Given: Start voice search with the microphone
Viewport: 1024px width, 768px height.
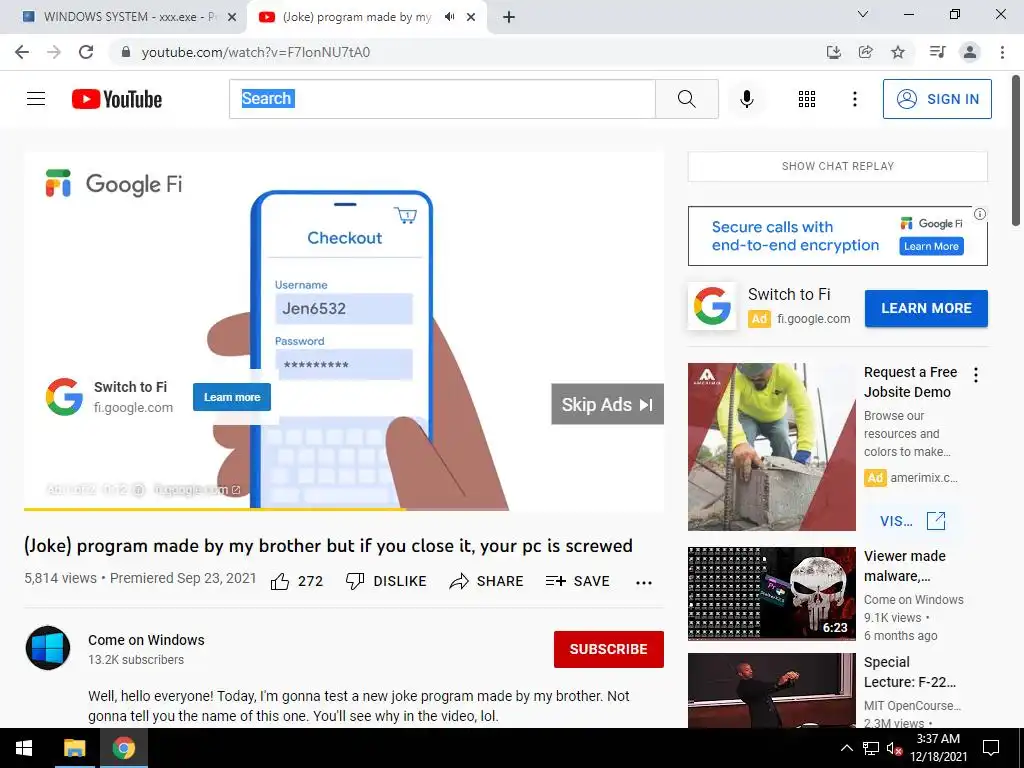Looking at the screenshot, I should click(747, 99).
